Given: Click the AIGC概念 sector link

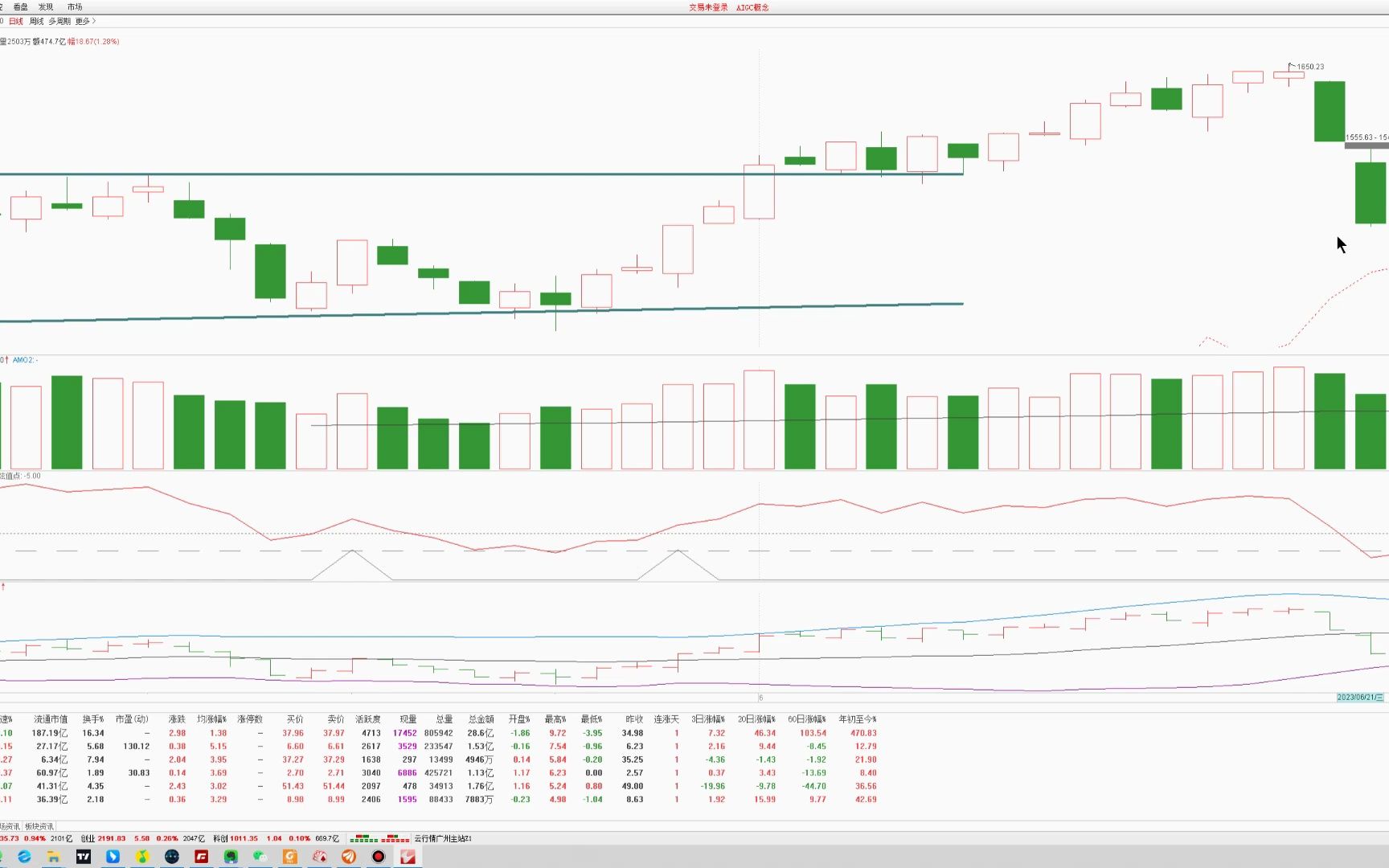Looking at the screenshot, I should point(752,7).
